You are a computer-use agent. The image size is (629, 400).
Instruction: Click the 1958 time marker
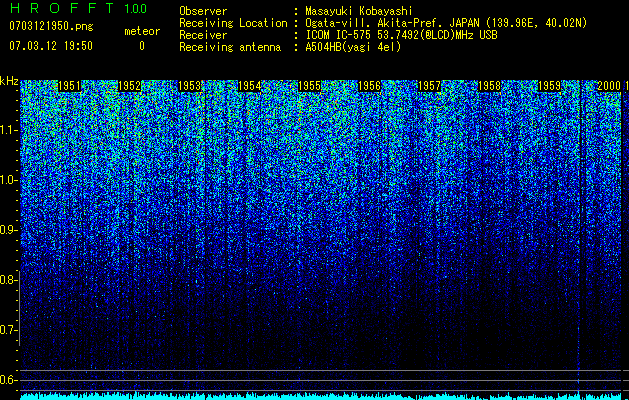click(489, 86)
